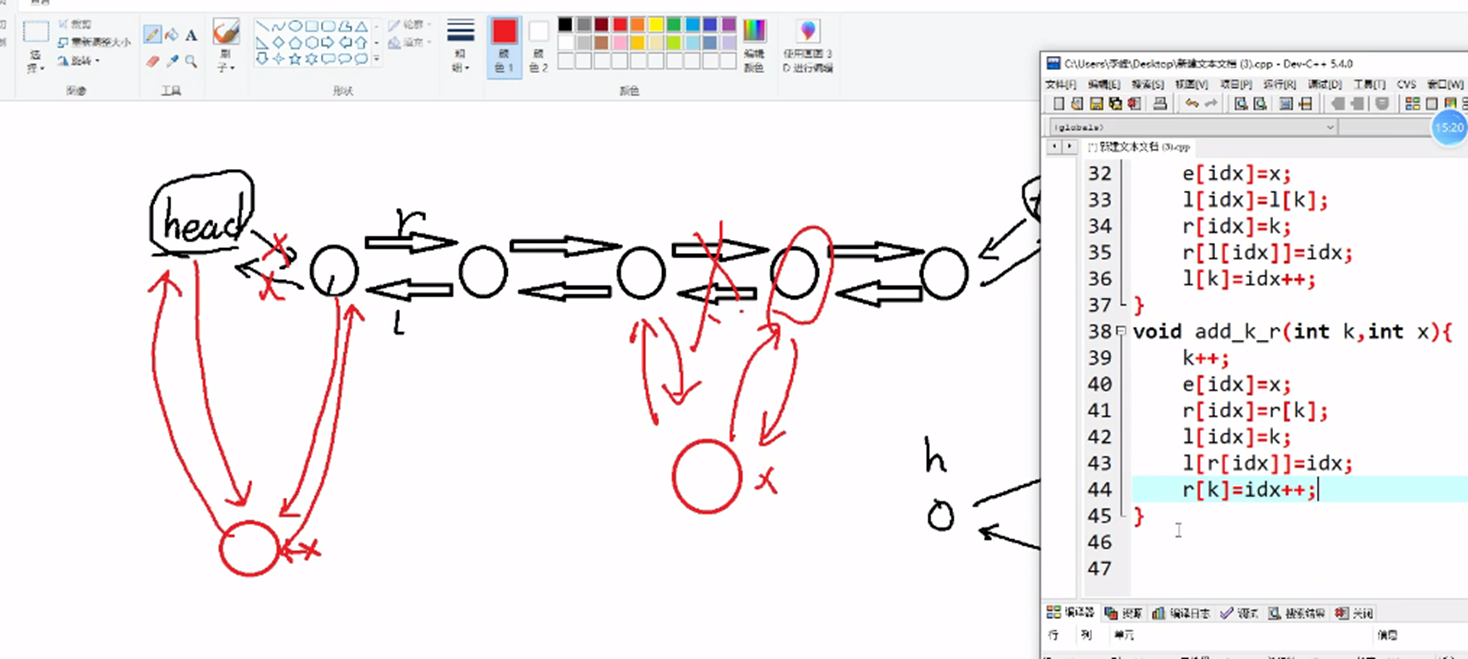Screen dimensions: 1468x659
Task: Click the Save All icon in Dev-C++
Action: click(1115, 104)
